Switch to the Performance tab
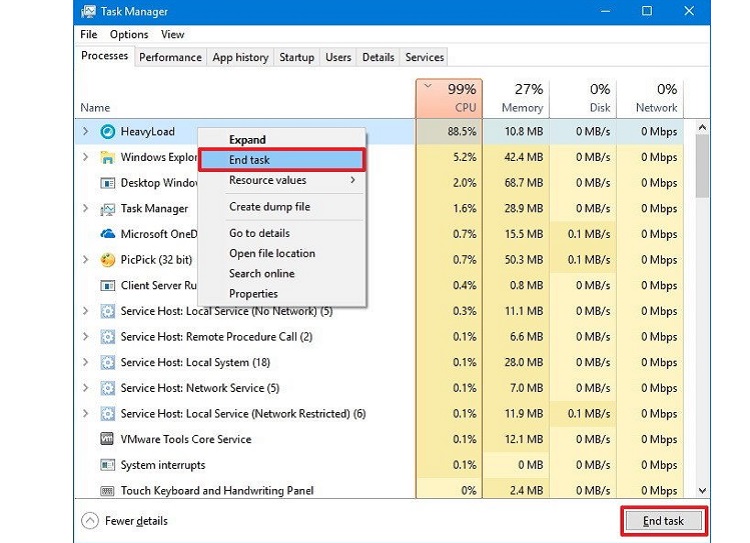750x543 pixels. (x=170, y=57)
